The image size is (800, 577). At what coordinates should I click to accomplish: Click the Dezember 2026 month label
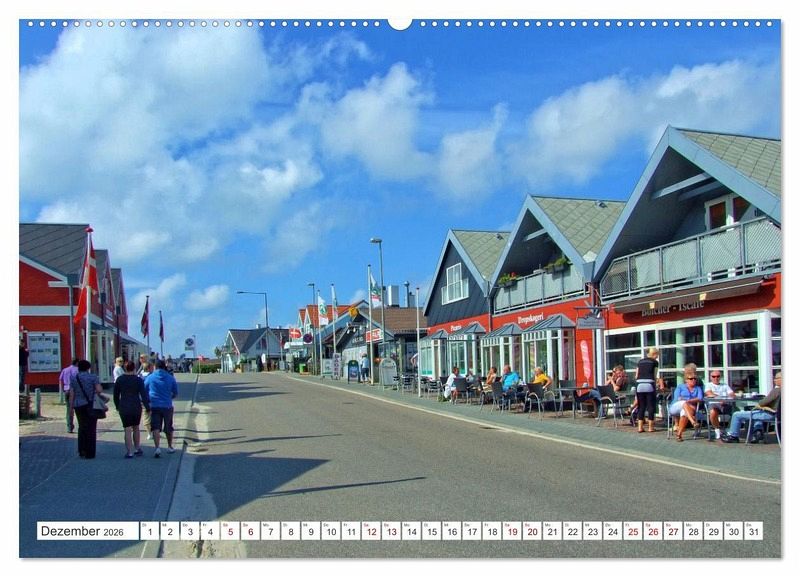[x=84, y=531]
